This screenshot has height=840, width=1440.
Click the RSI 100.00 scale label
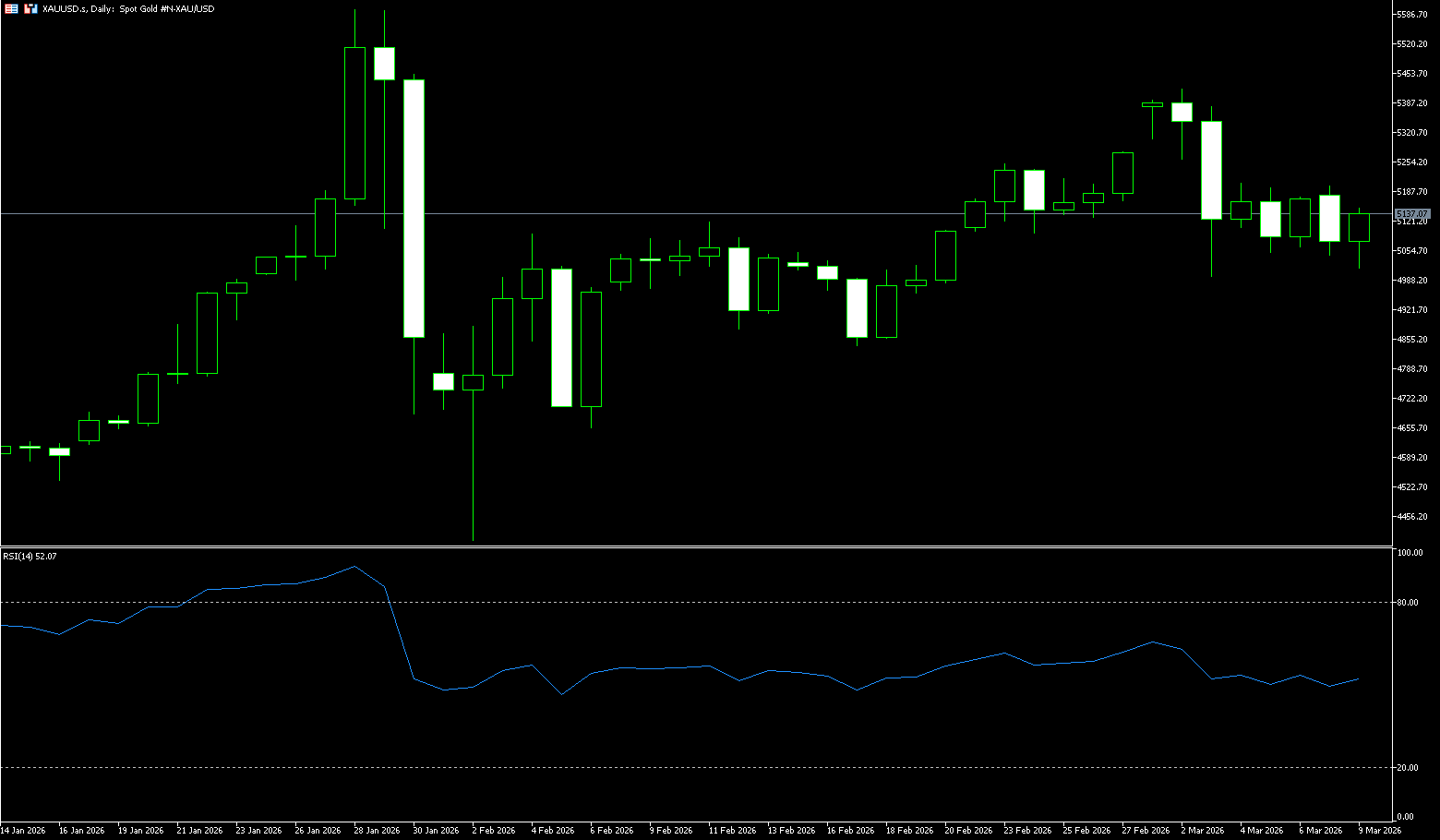(x=1410, y=553)
